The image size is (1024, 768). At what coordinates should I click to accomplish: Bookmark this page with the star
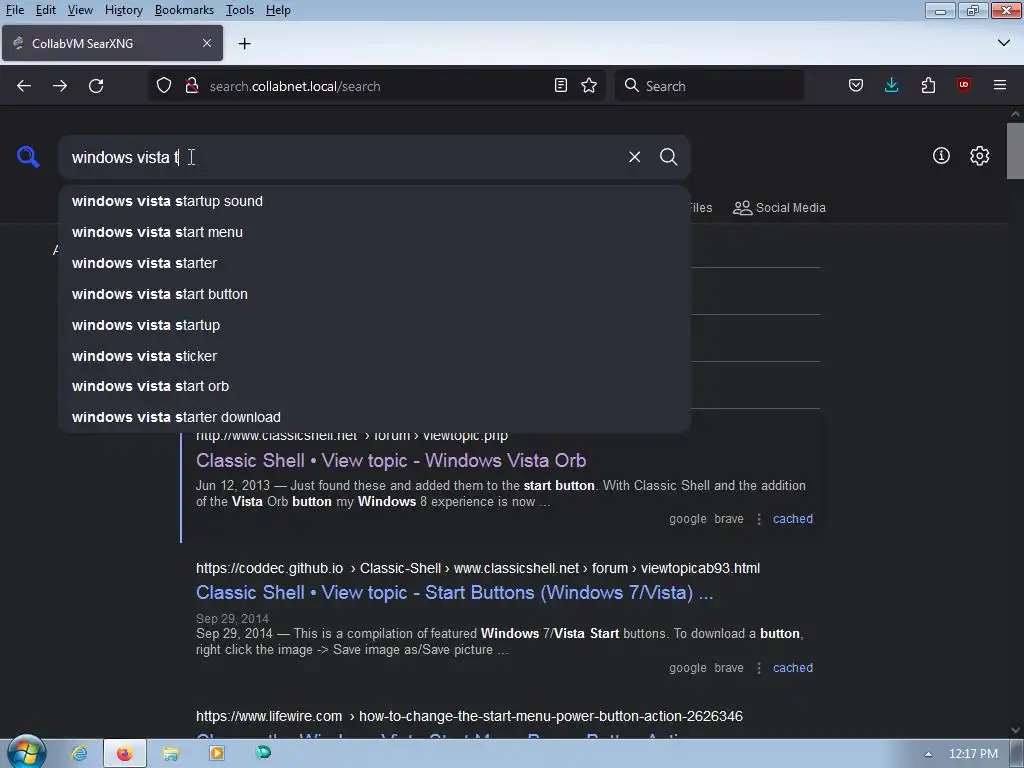coord(589,86)
